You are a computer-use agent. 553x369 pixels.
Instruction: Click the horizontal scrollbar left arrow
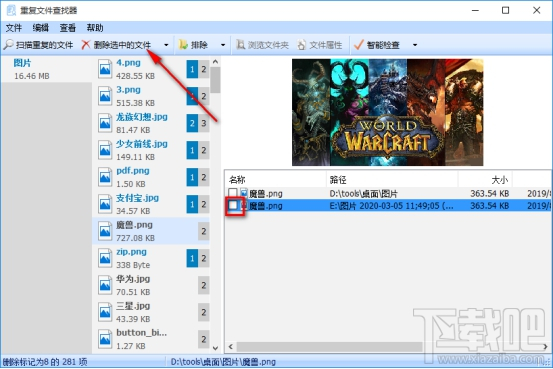tap(231, 346)
